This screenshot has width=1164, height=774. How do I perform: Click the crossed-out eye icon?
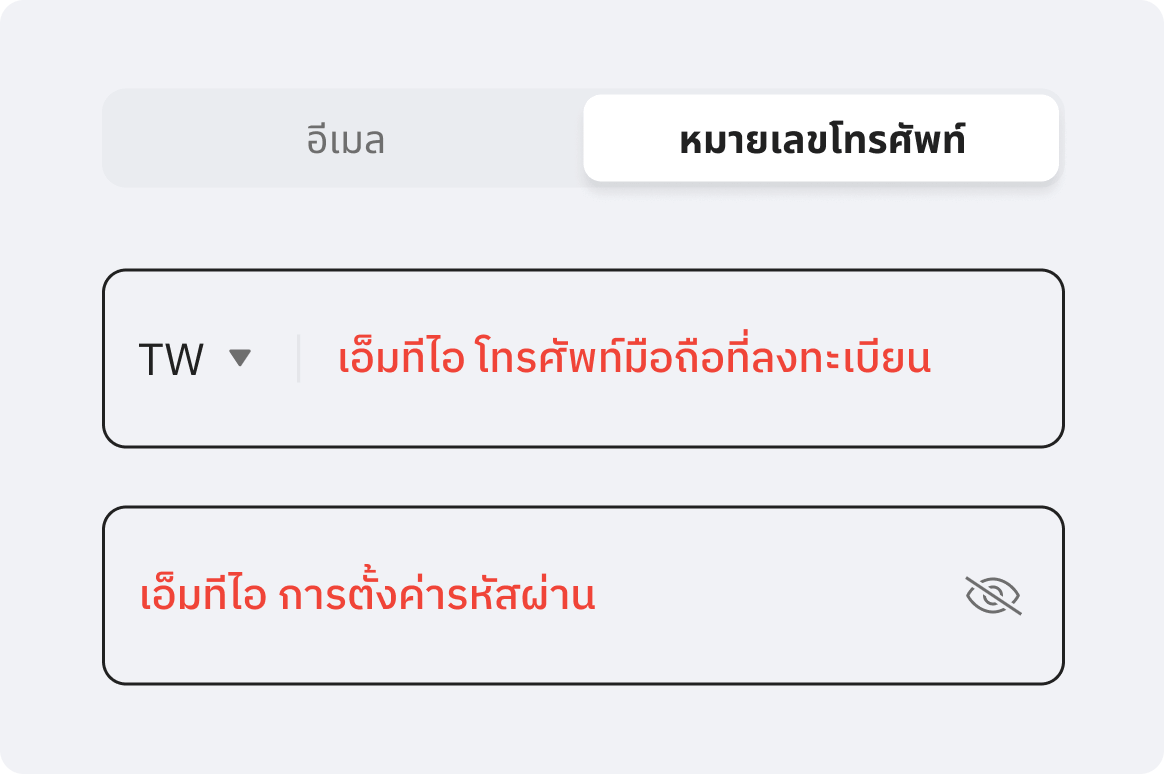point(993,595)
